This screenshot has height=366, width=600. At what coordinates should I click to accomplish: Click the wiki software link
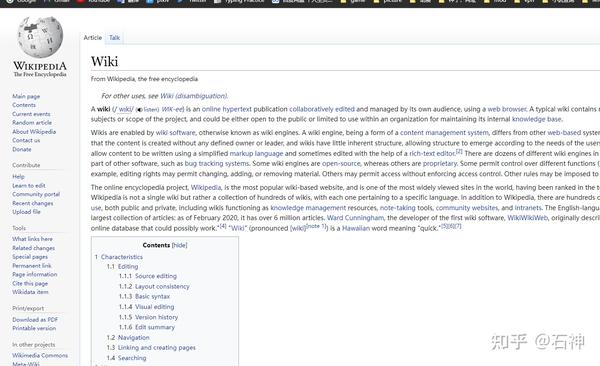(175, 133)
